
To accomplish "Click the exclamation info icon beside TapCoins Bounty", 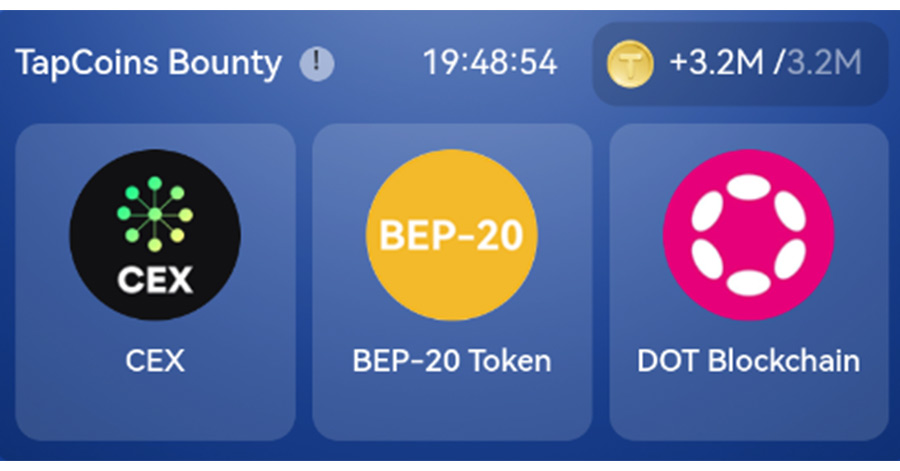I will (x=317, y=63).
